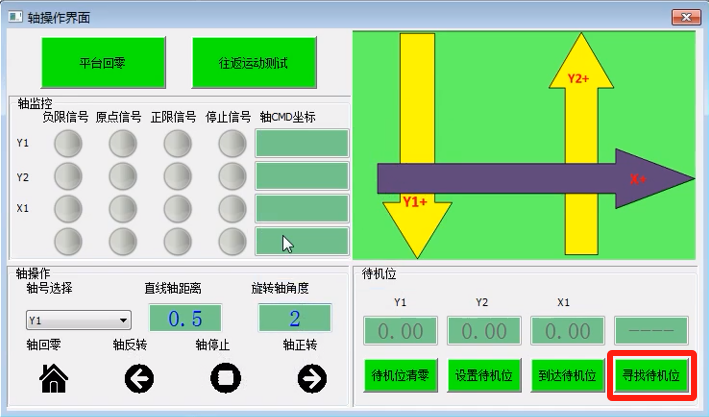Click Y2 origin signal indicator
Screen dimensions: 709x417
(x=122, y=177)
